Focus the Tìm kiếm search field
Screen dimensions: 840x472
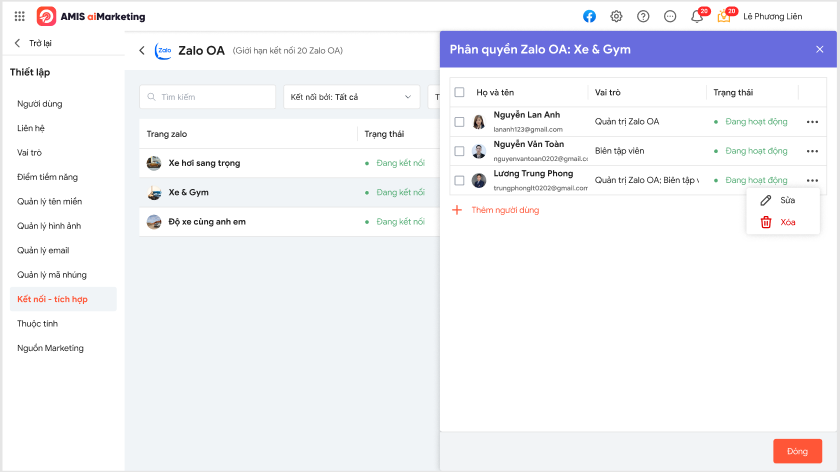click(207, 97)
